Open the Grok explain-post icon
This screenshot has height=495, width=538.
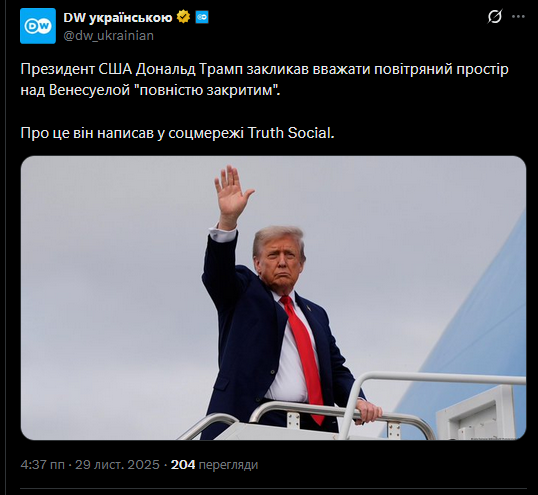495,16
